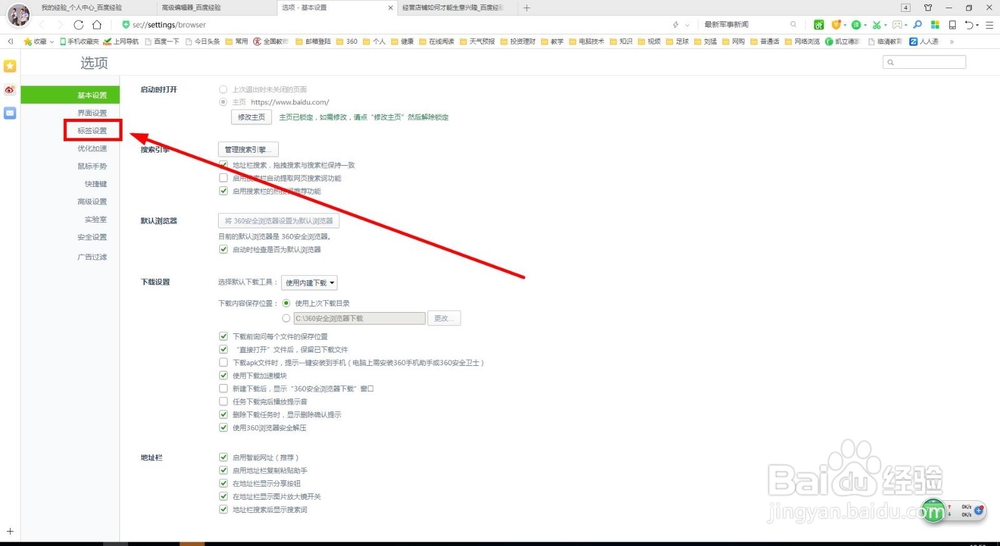
Task: Click the browser reload icon
Action: coord(78,25)
